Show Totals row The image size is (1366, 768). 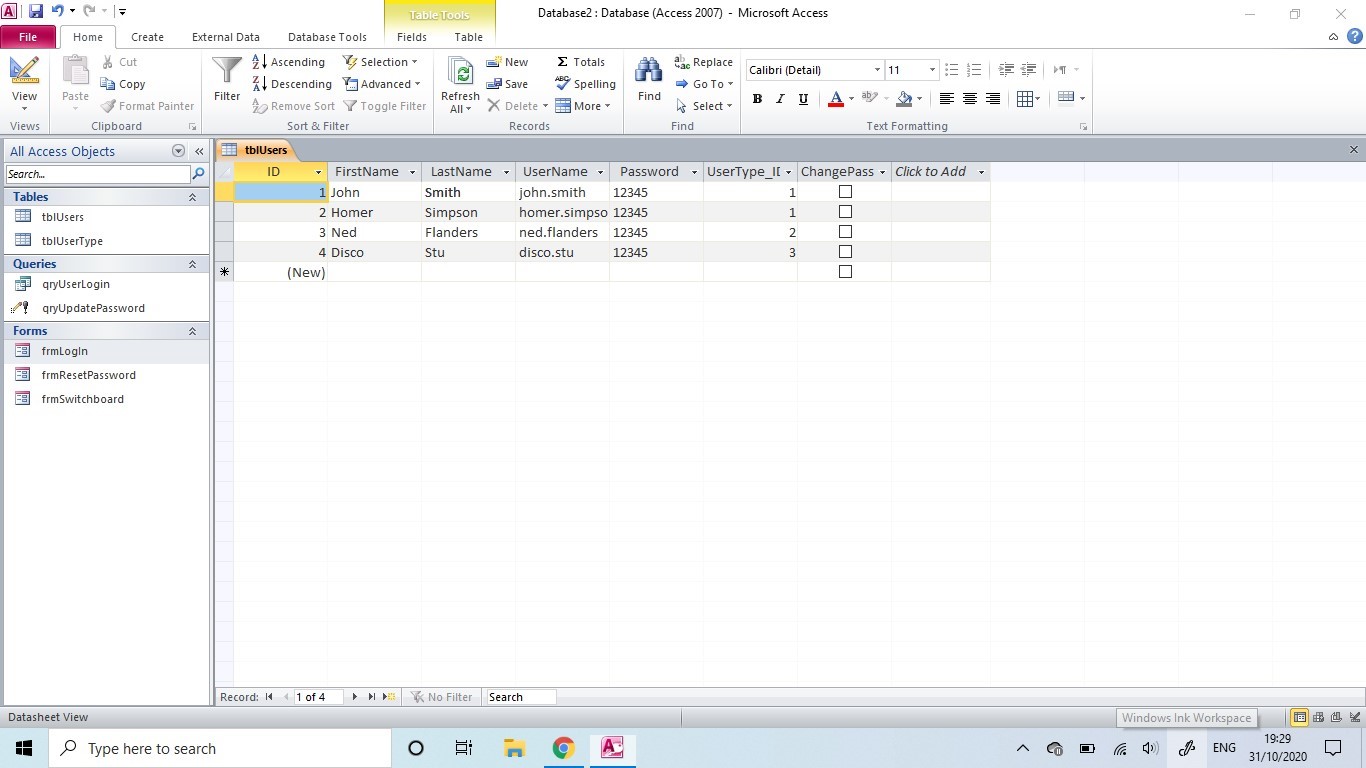[x=580, y=62]
